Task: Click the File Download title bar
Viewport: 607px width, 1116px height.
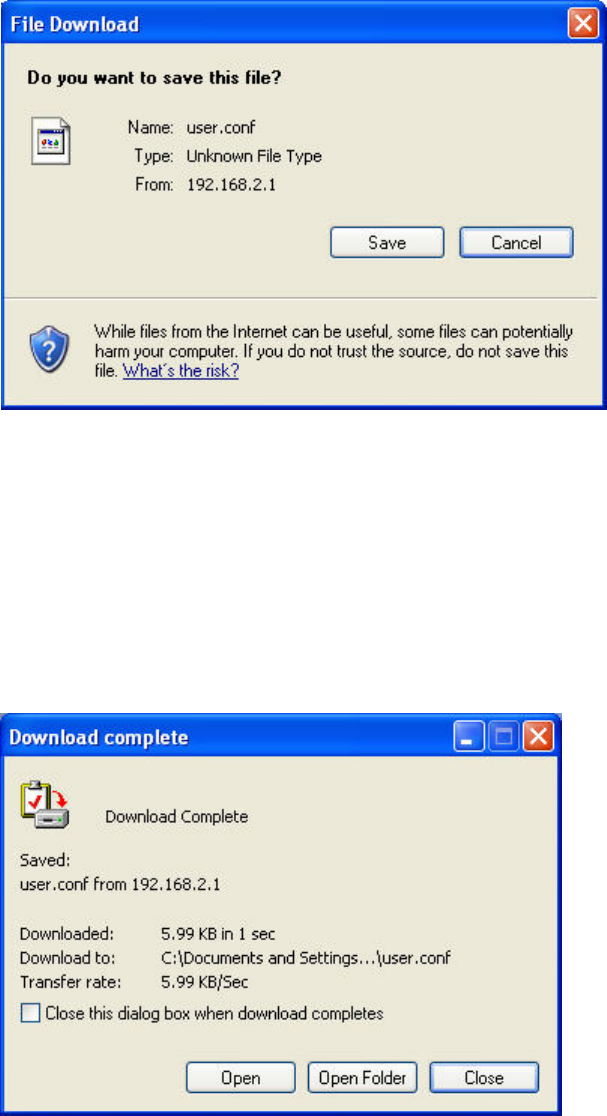Action: coord(285,24)
